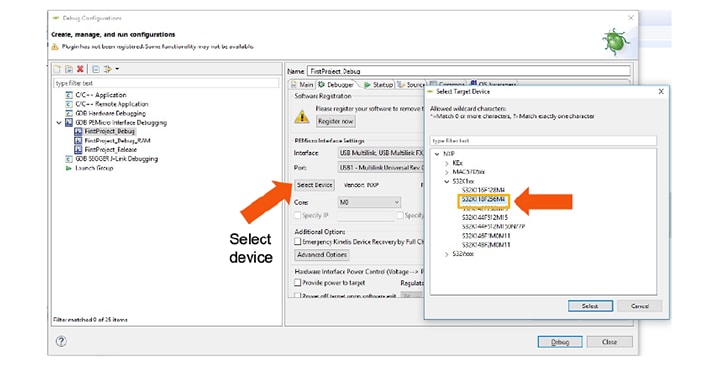Click the green Launch Group icon

coord(69,168)
